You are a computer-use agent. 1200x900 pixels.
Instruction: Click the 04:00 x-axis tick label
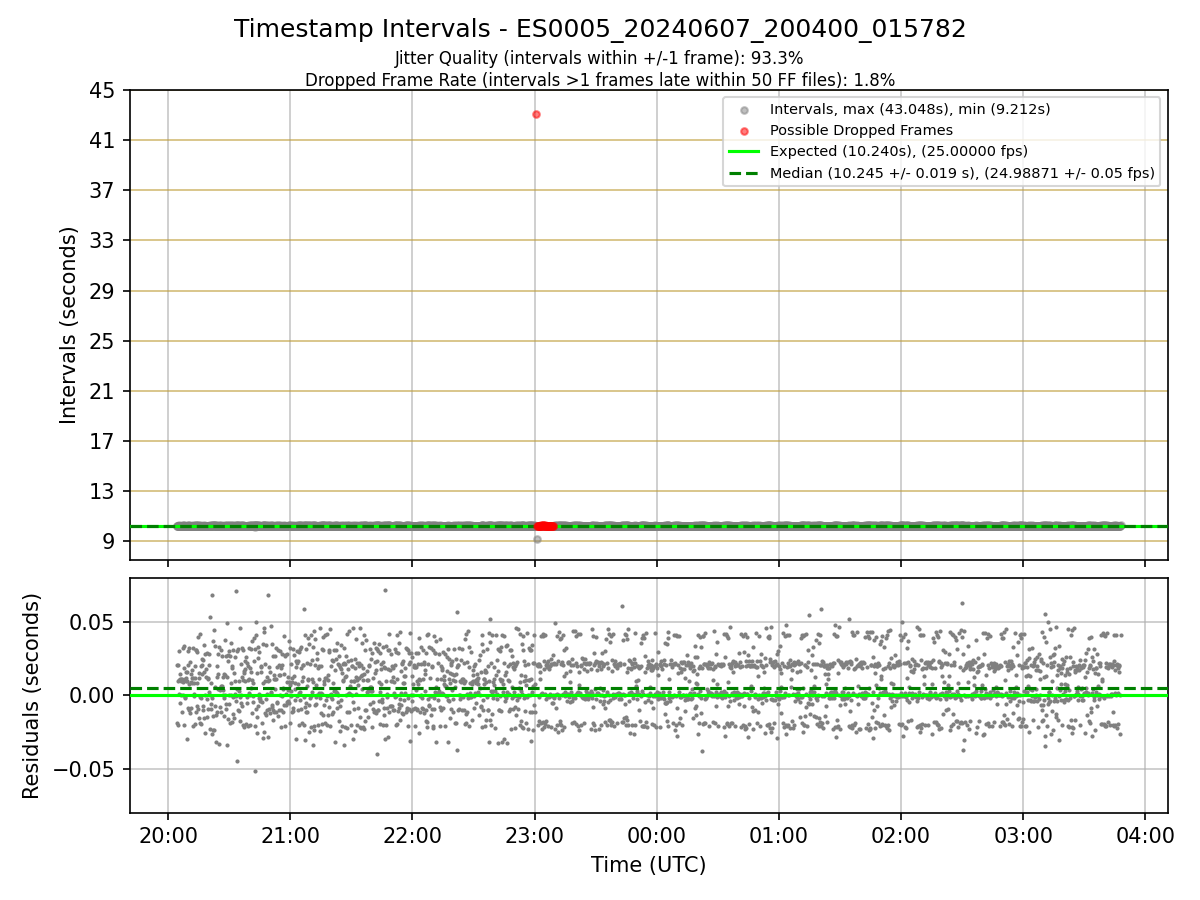point(1145,834)
